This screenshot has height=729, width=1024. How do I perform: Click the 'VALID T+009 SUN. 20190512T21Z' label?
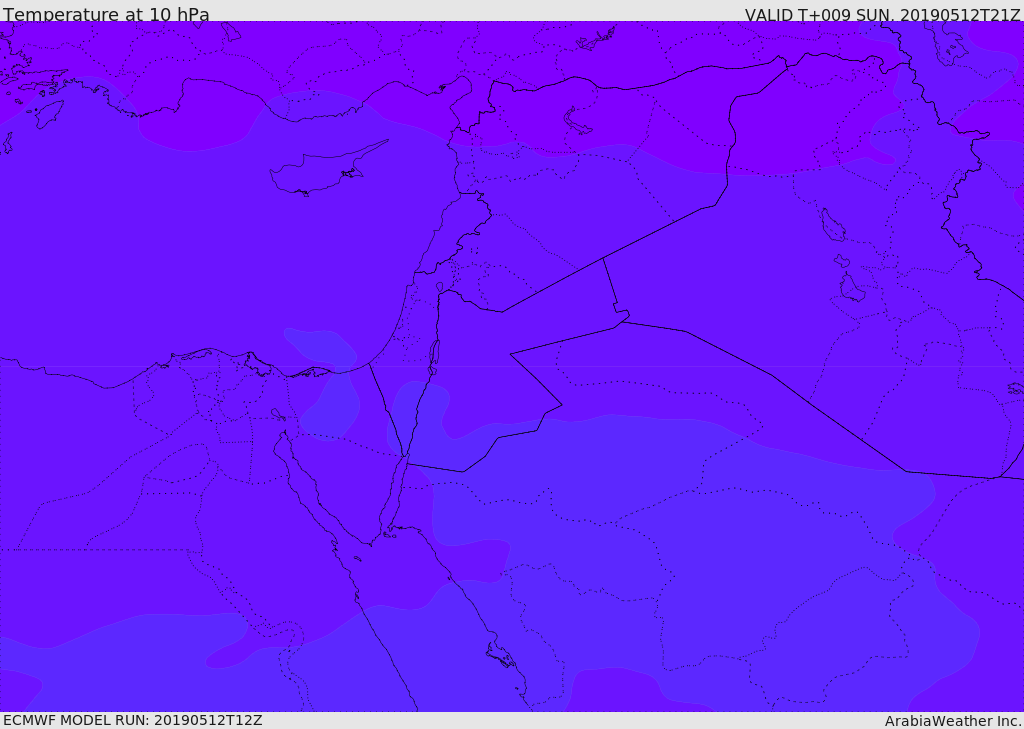pos(882,14)
